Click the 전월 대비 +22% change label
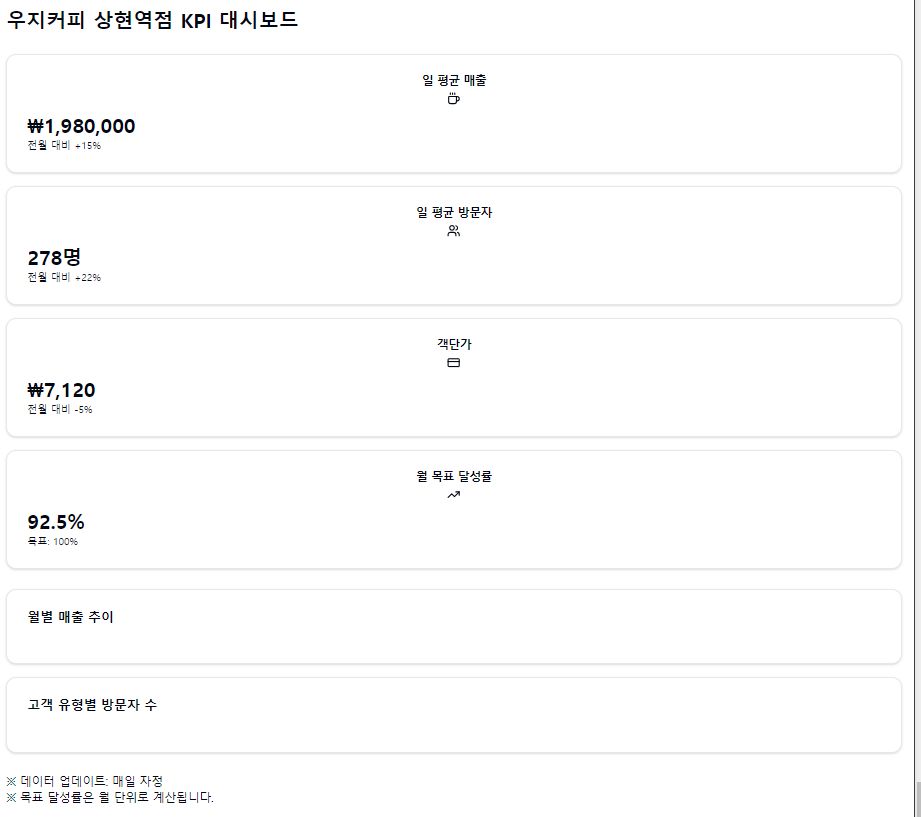921x817 pixels. [64, 277]
